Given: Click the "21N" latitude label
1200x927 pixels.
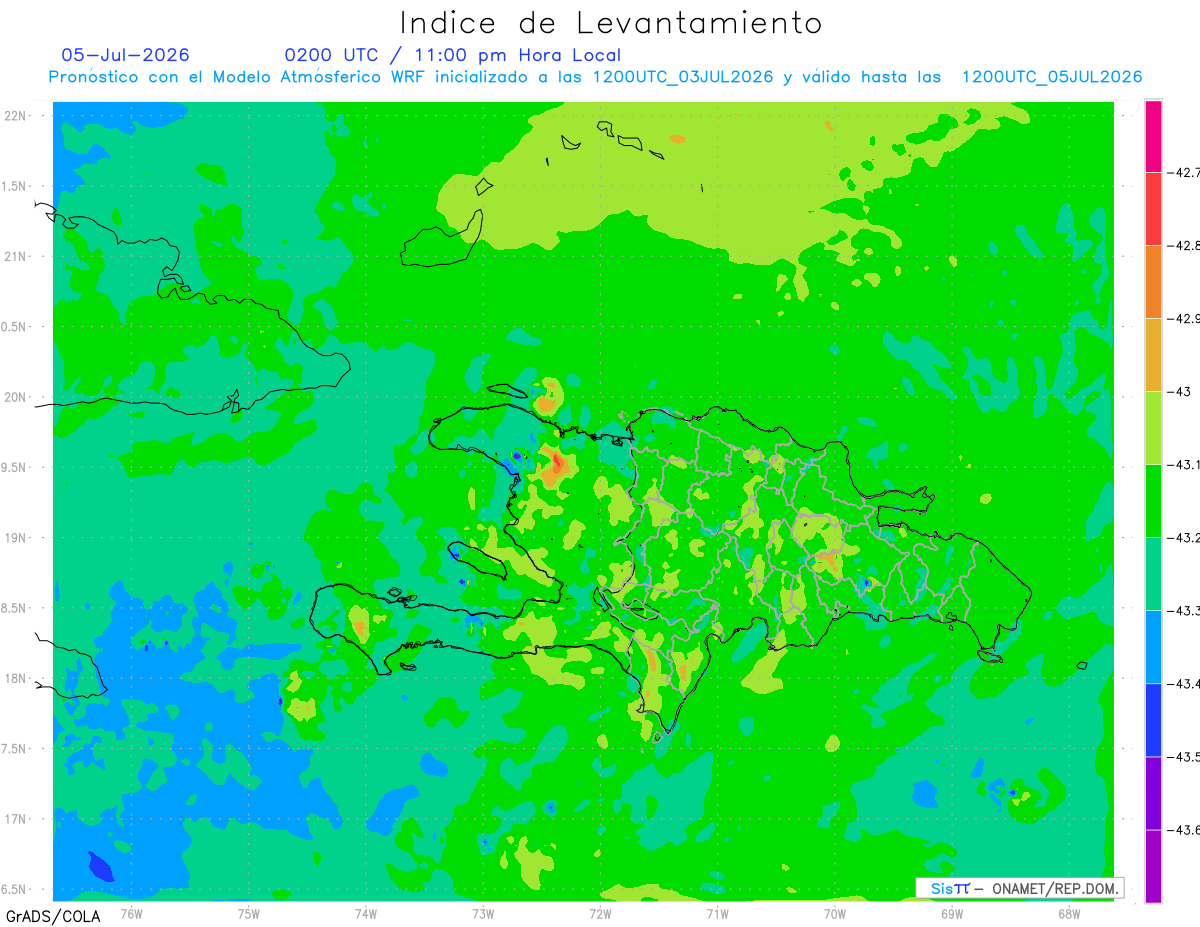Looking at the screenshot, I should (x=17, y=256).
